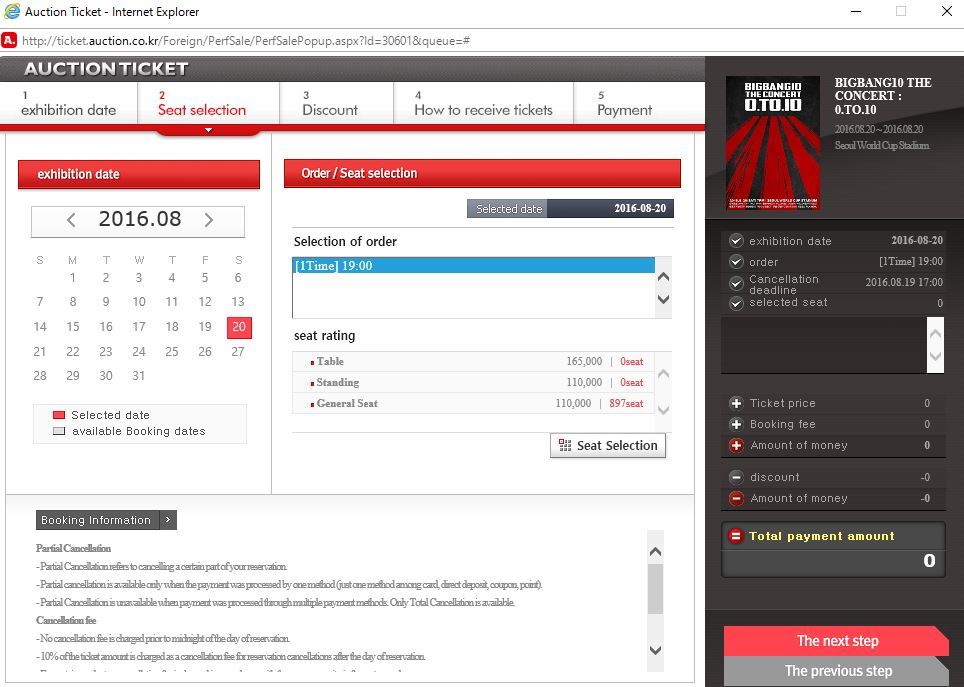
Task: Click the 897seat availability text
Action: point(626,403)
